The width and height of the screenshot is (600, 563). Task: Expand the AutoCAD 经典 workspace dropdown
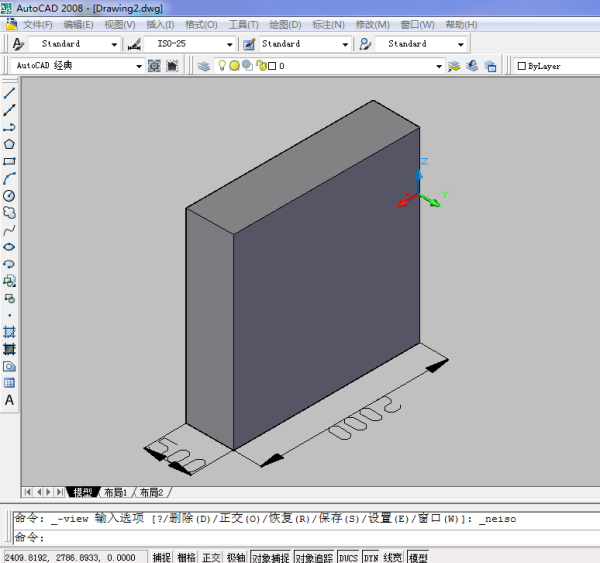pos(139,66)
